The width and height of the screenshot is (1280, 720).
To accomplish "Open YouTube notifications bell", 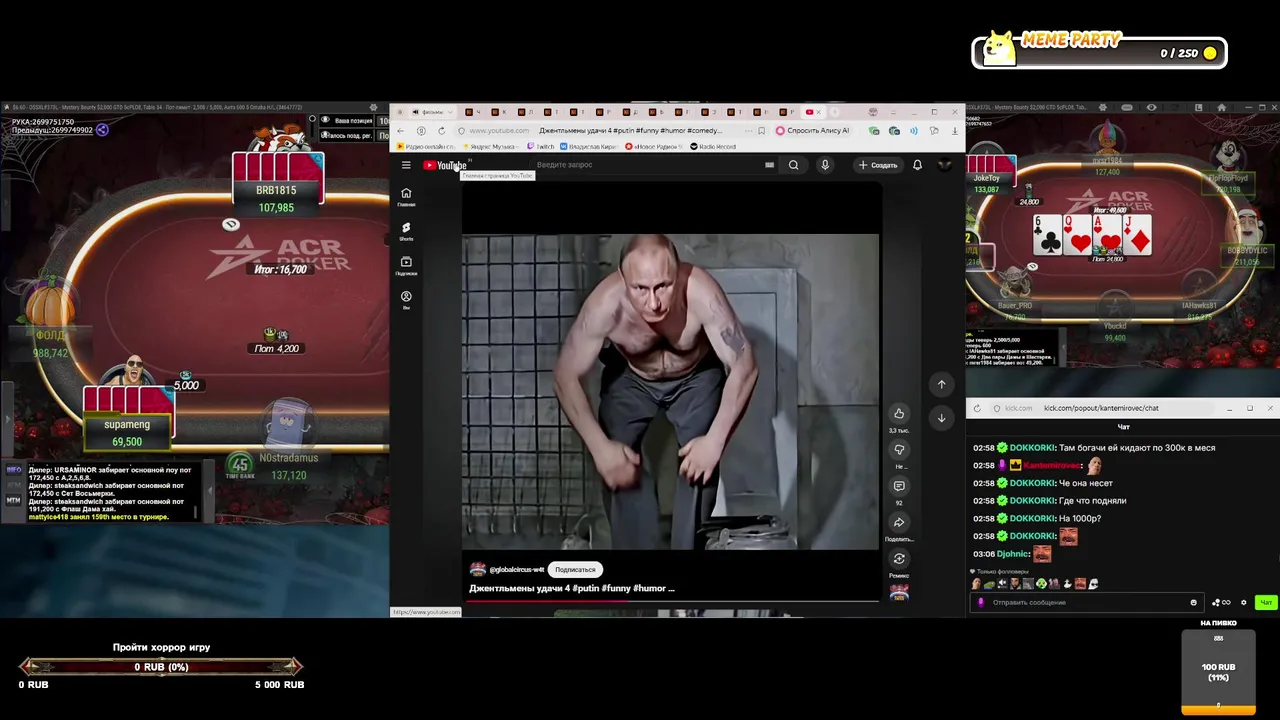I will pyautogui.click(x=917, y=165).
